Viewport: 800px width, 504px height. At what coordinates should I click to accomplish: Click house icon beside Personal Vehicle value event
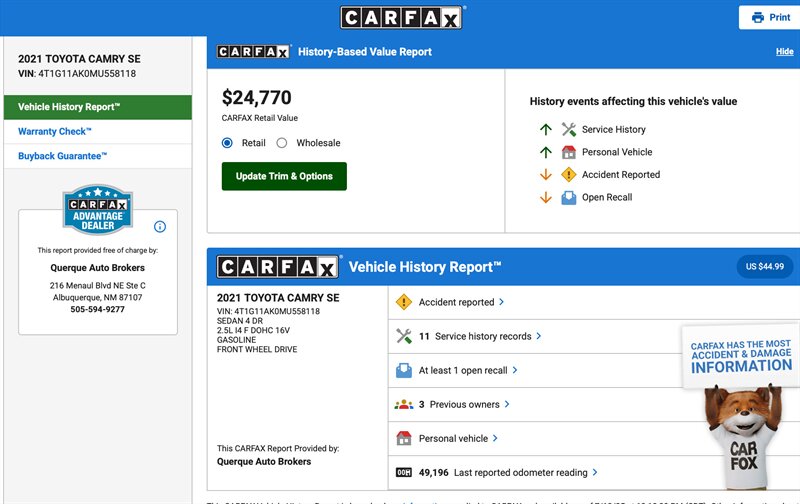pos(568,152)
